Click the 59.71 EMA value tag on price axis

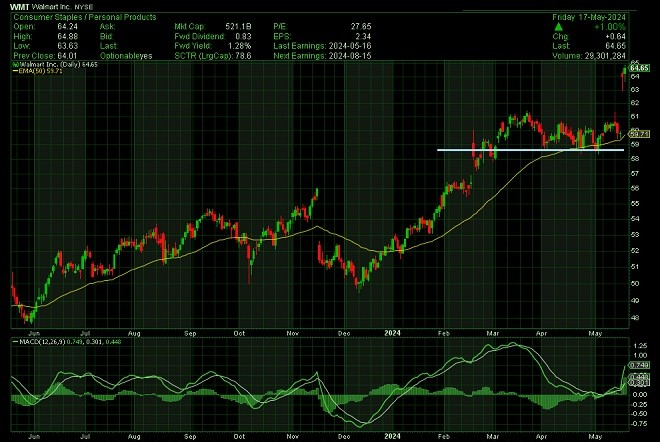pos(640,134)
